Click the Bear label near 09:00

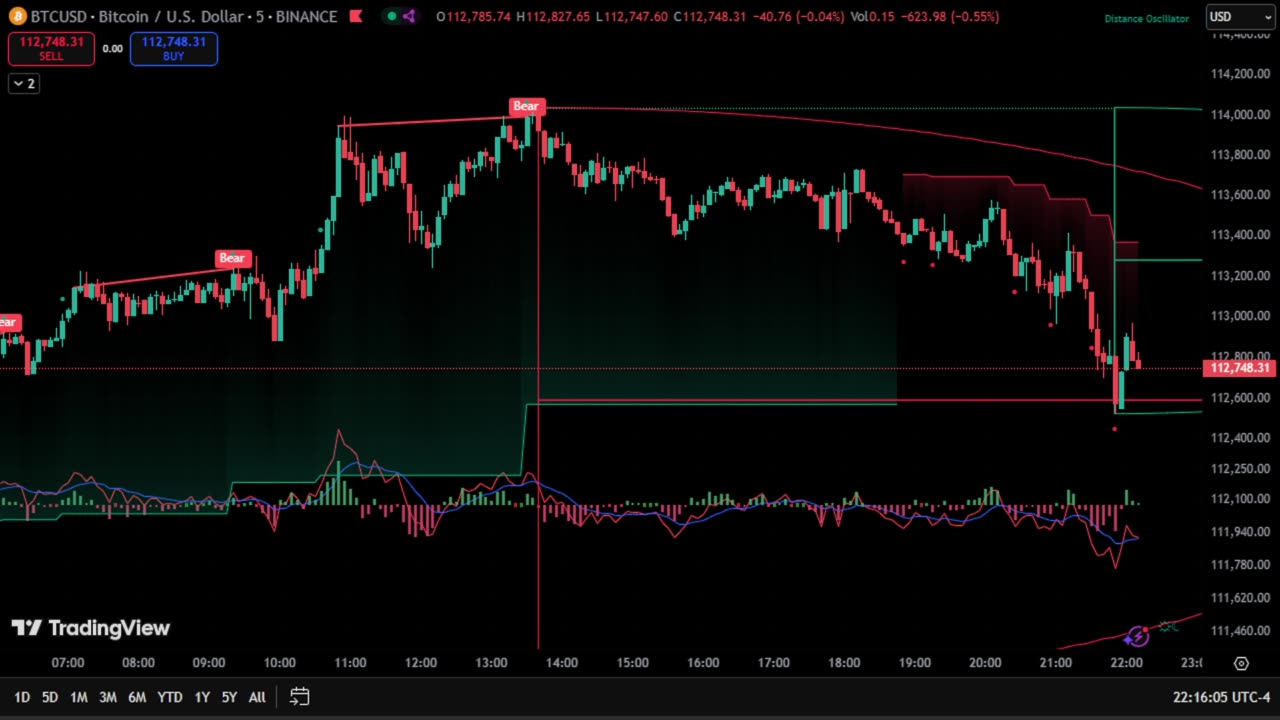pos(232,258)
